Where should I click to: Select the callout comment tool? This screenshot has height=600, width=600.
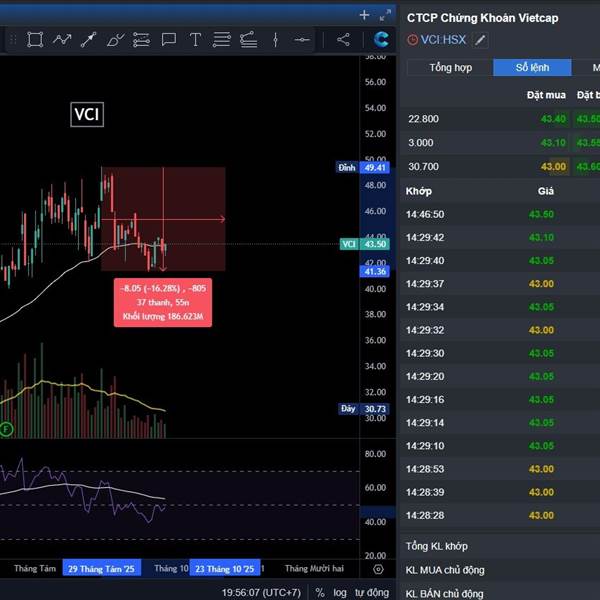168,40
